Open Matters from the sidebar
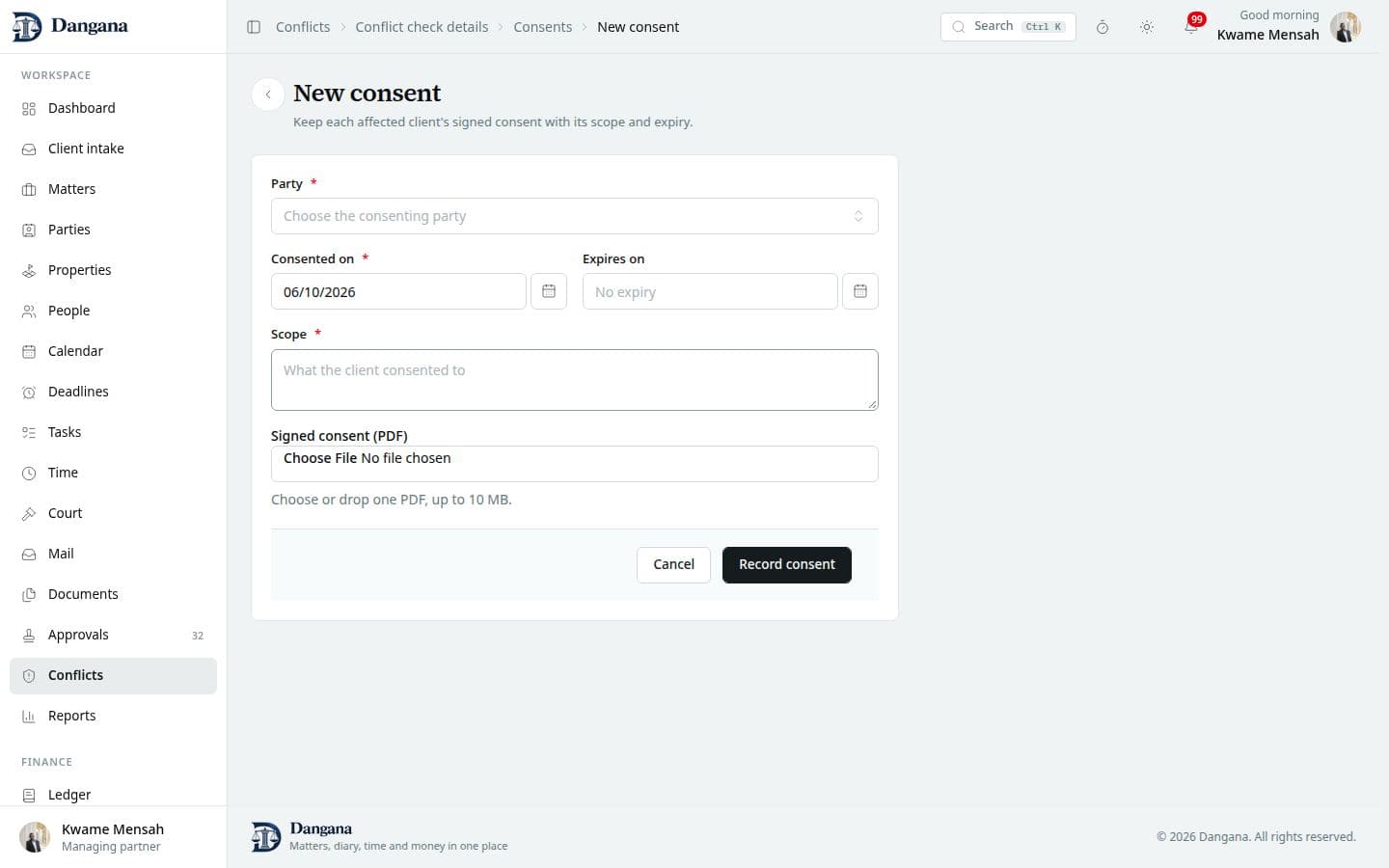 point(113,189)
